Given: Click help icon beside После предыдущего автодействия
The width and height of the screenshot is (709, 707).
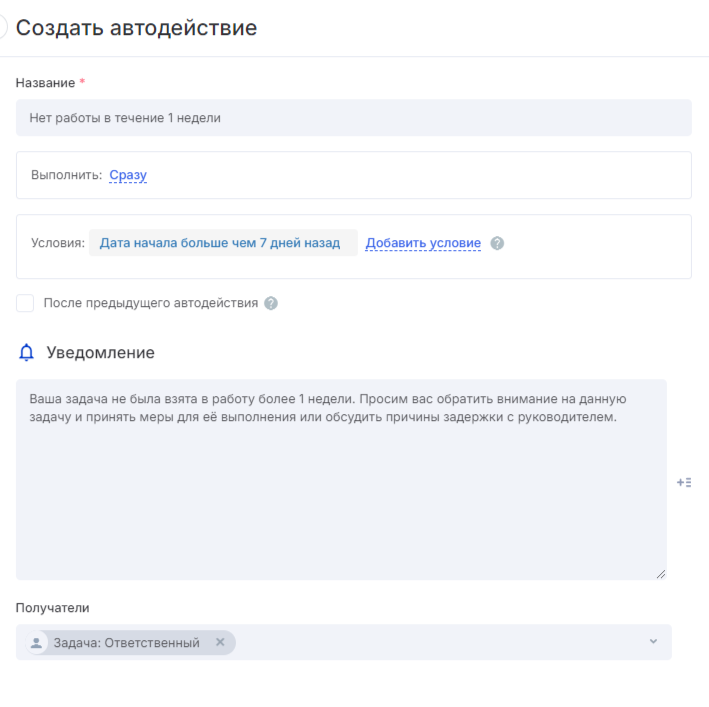Looking at the screenshot, I should (271, 303).
